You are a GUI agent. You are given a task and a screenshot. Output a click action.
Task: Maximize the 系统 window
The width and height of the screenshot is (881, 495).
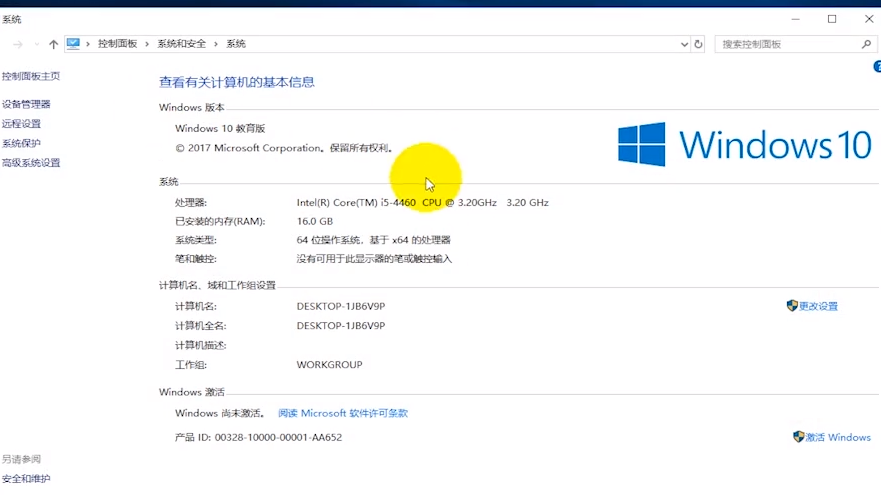[832, 19]
